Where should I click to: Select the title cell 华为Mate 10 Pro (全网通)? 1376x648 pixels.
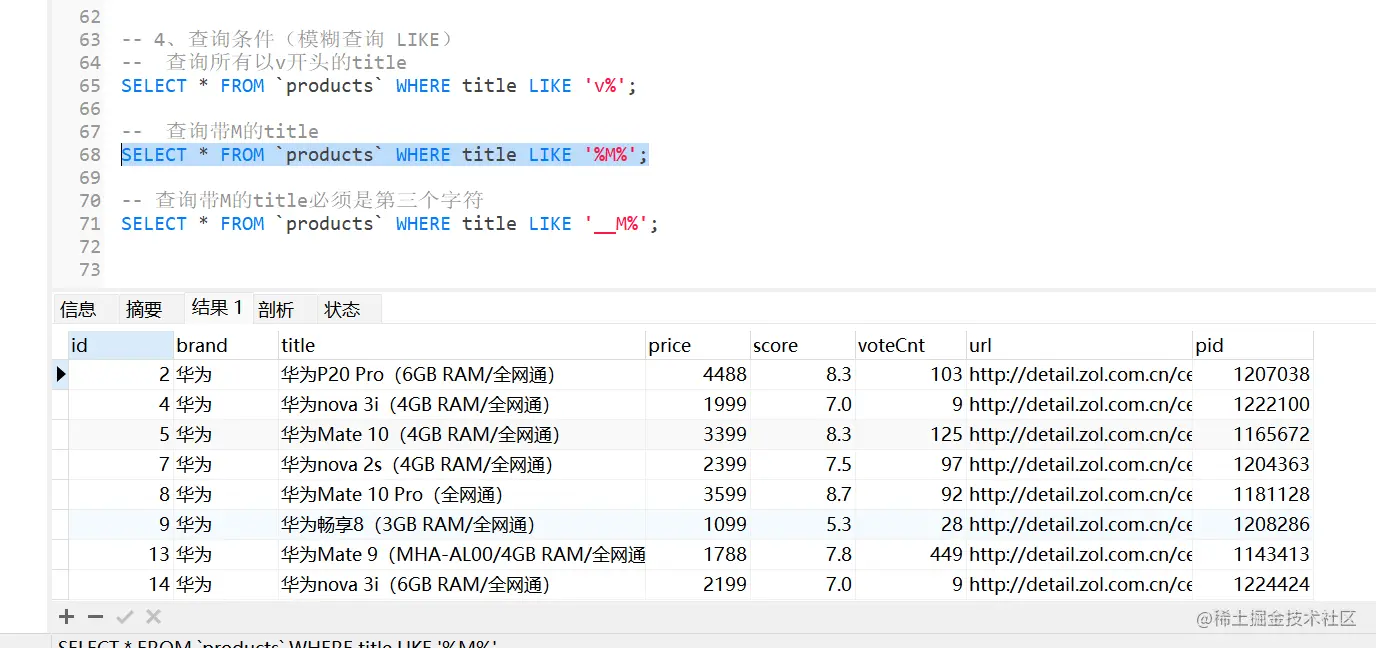coord(462,495)
